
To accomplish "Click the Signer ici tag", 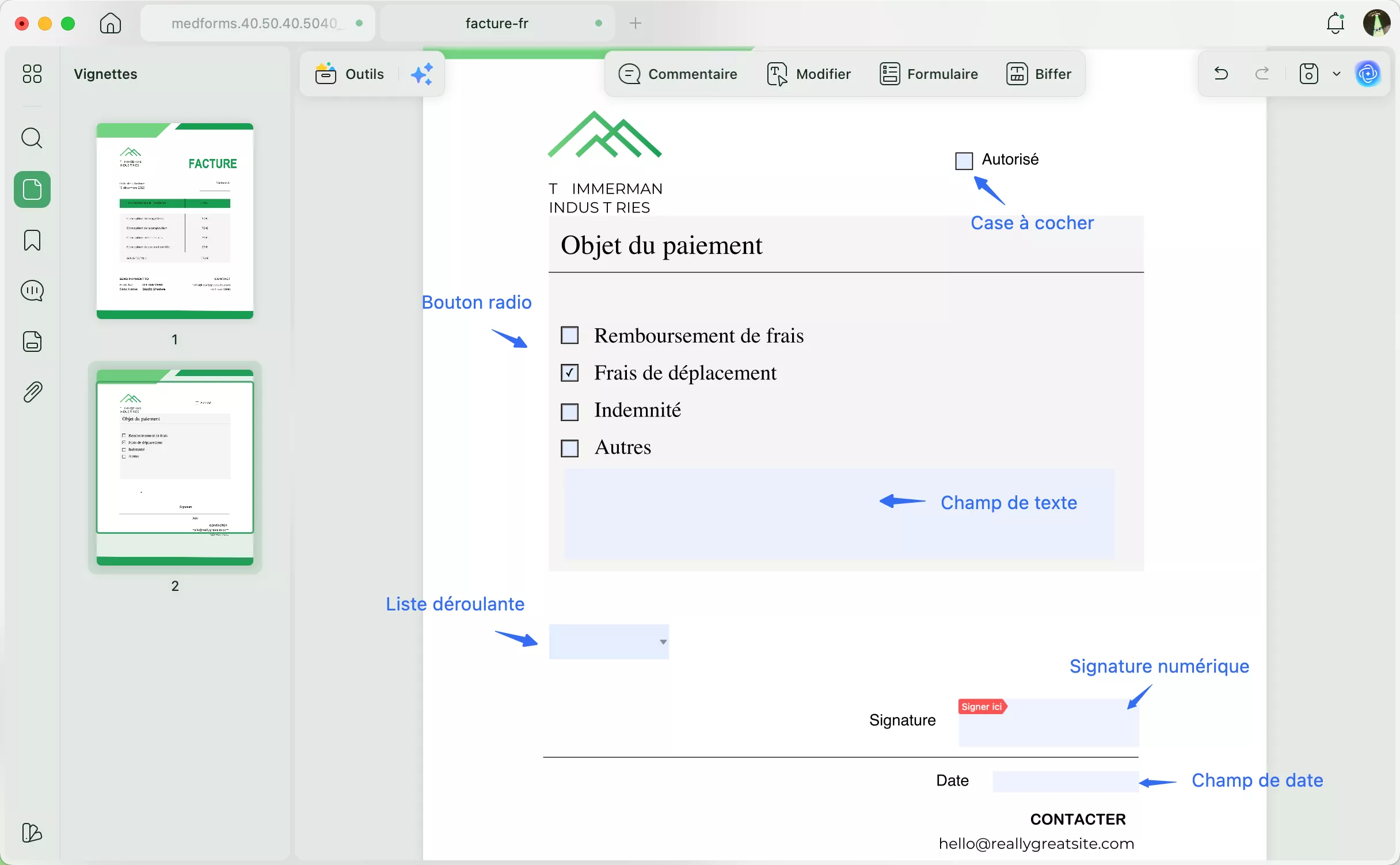I will 982,707.
